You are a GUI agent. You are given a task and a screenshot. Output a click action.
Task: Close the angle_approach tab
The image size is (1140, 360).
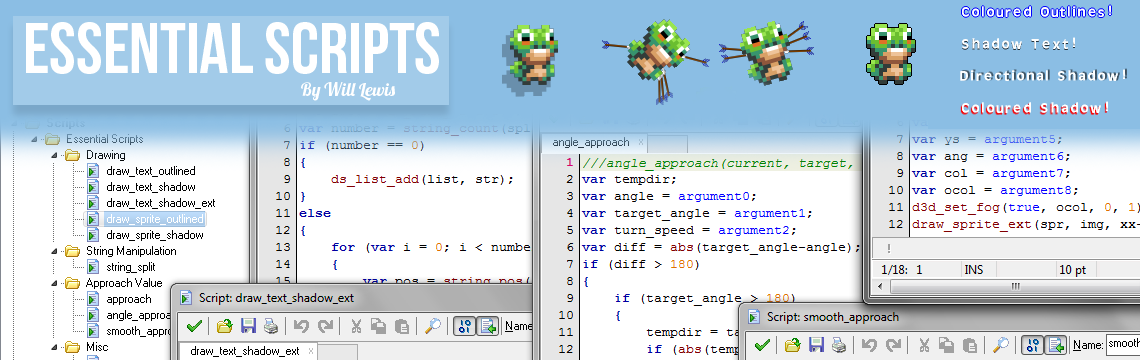point(640,143)
